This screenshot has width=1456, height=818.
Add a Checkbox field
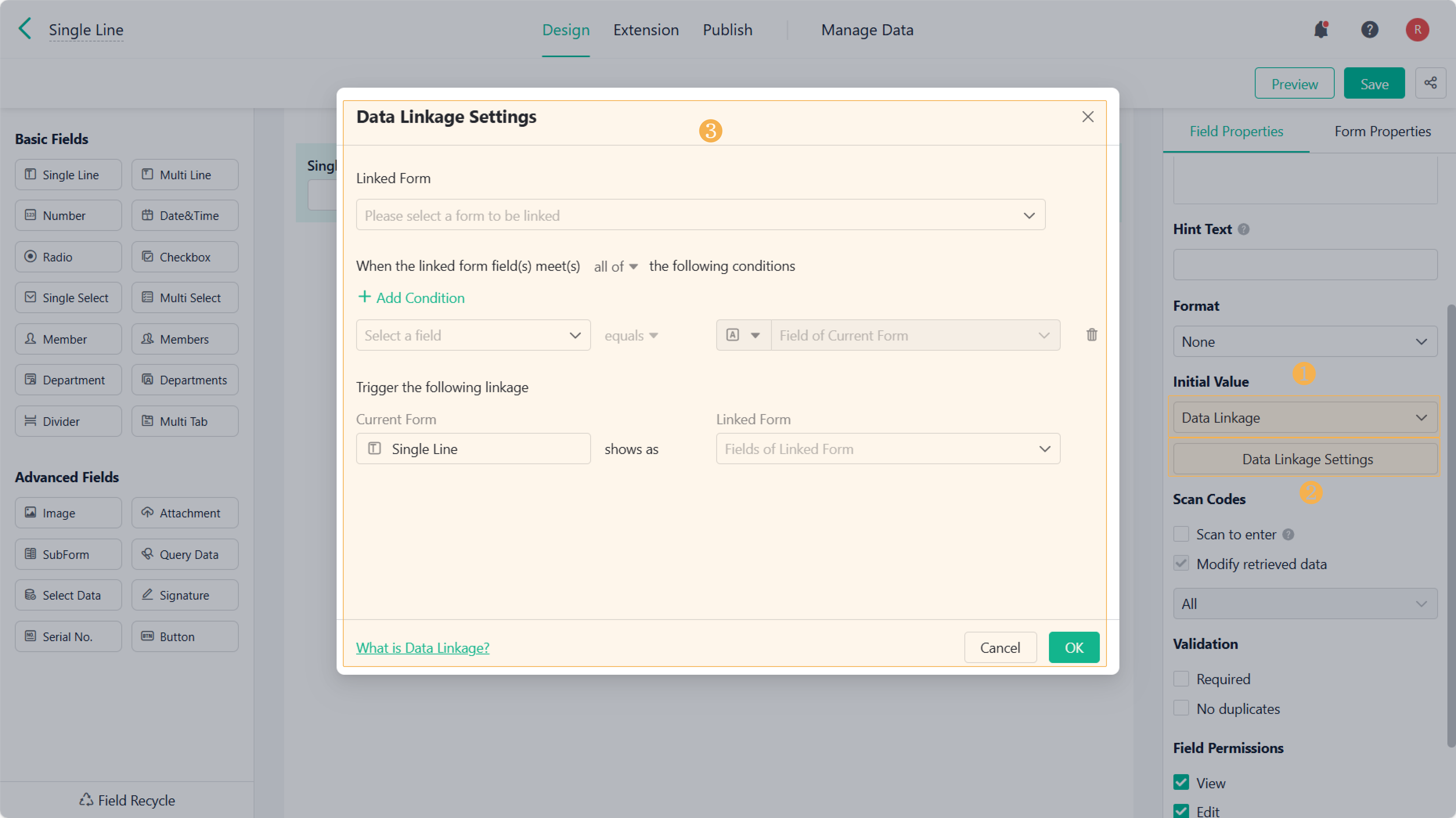[185, 257]
